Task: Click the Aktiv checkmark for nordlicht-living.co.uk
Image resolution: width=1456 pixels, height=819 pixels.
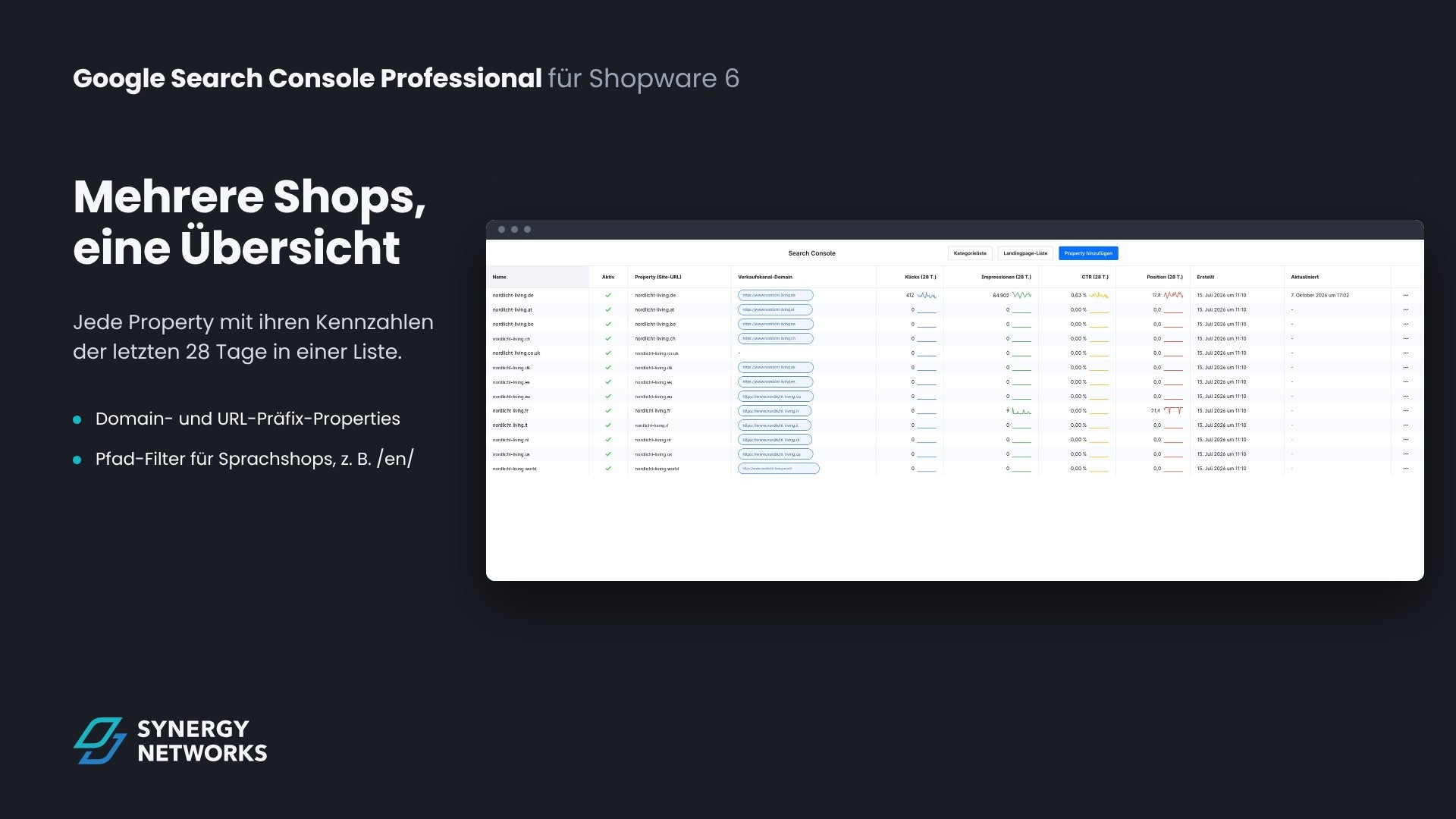Action: point(608,353)
